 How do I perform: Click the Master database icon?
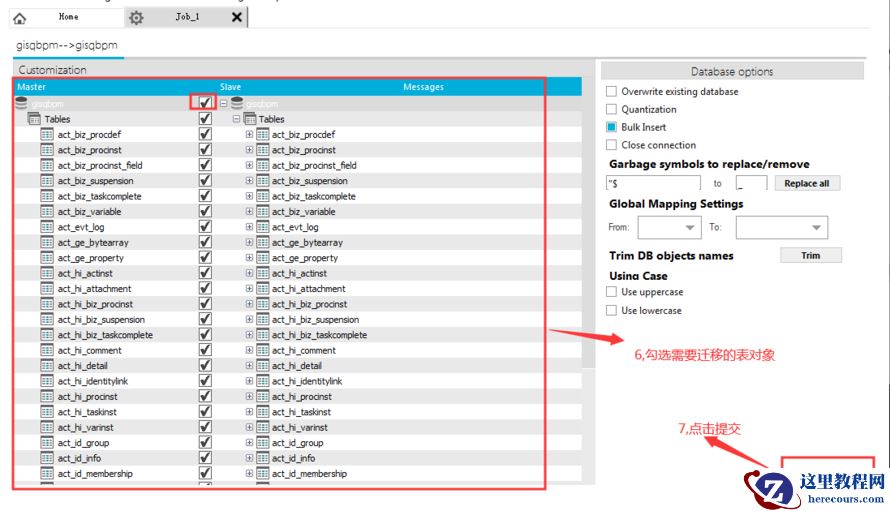pyautogui.click(x=22, y=103)
